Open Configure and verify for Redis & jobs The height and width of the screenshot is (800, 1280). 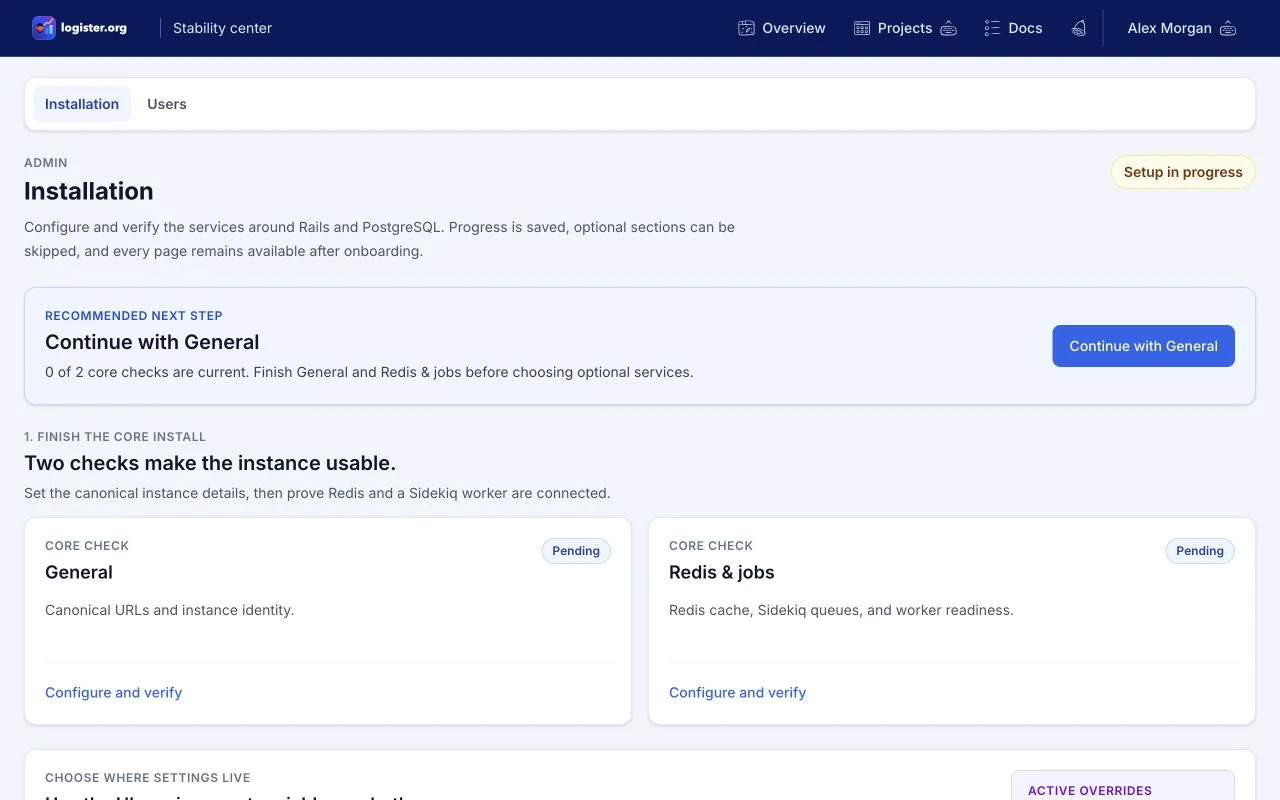click(737, 692)
